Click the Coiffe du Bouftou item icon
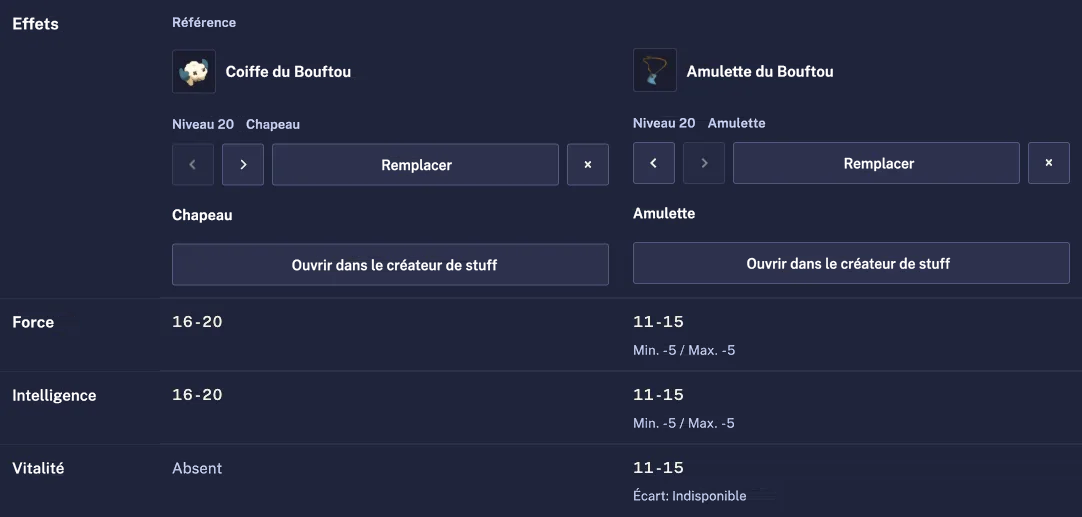 (x=194, y=71)
